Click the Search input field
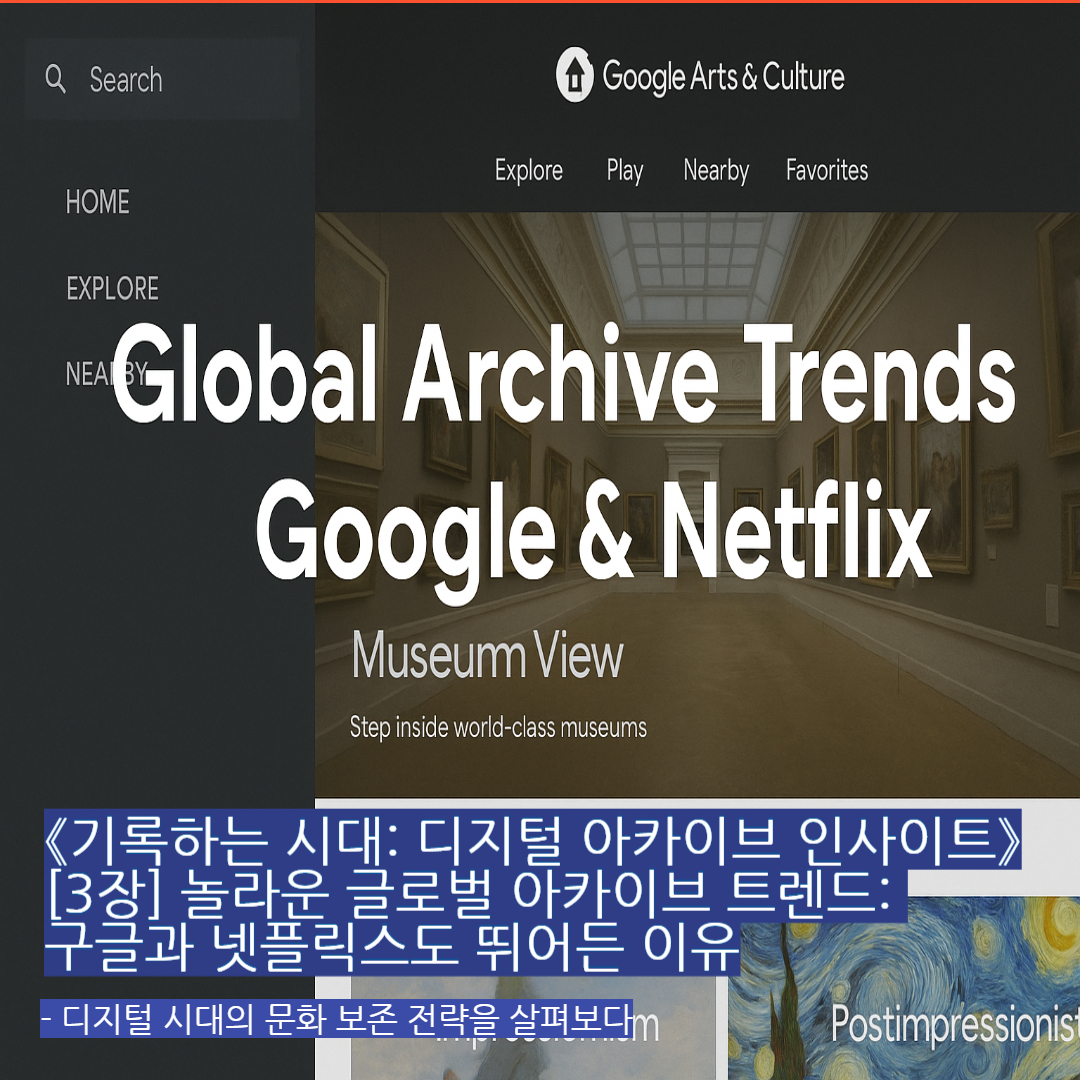 pyautogui.click(x=162, y=79)
